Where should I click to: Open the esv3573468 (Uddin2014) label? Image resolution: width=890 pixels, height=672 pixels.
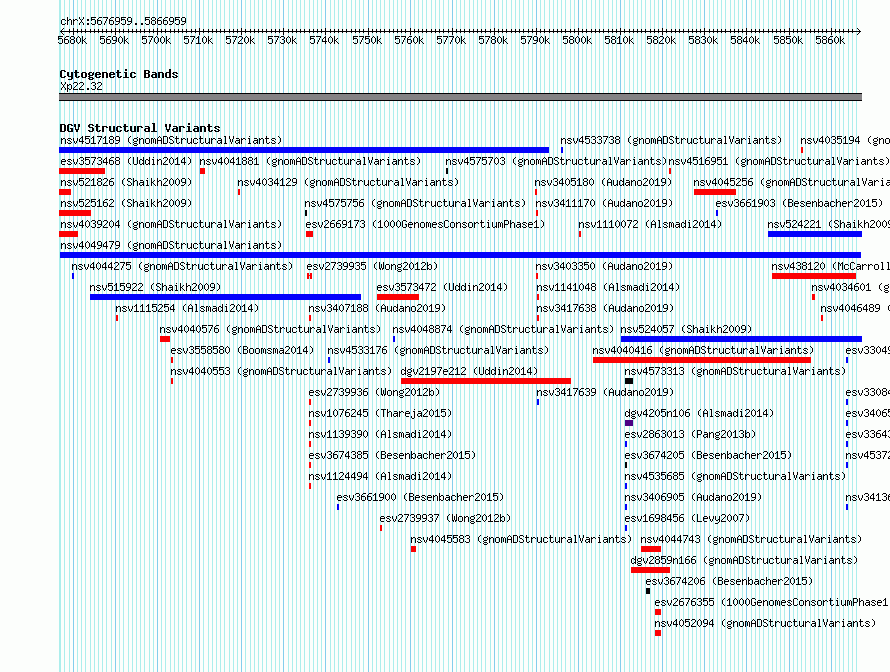click(x=126, y=161)
